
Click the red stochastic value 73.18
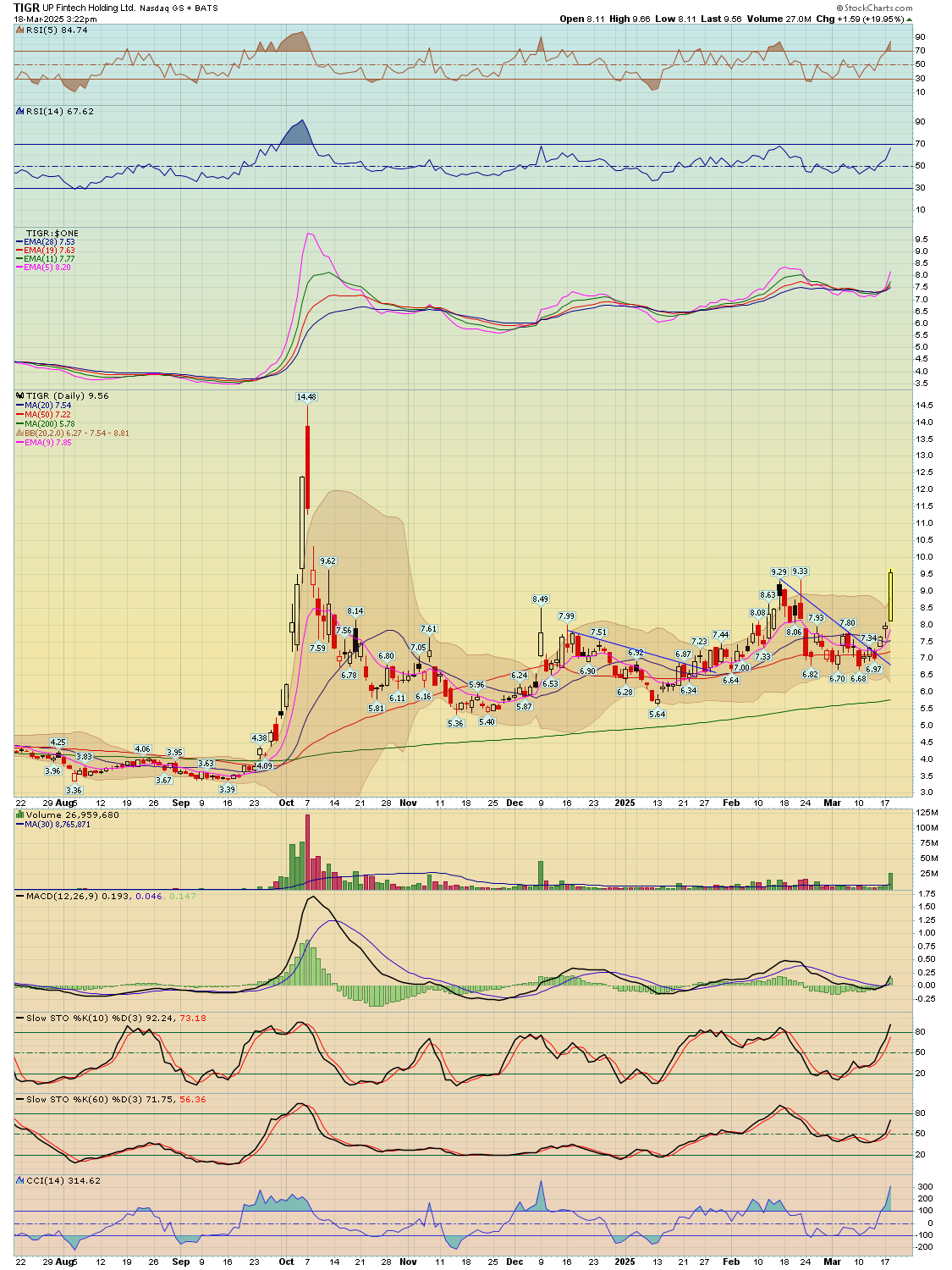194,1018
